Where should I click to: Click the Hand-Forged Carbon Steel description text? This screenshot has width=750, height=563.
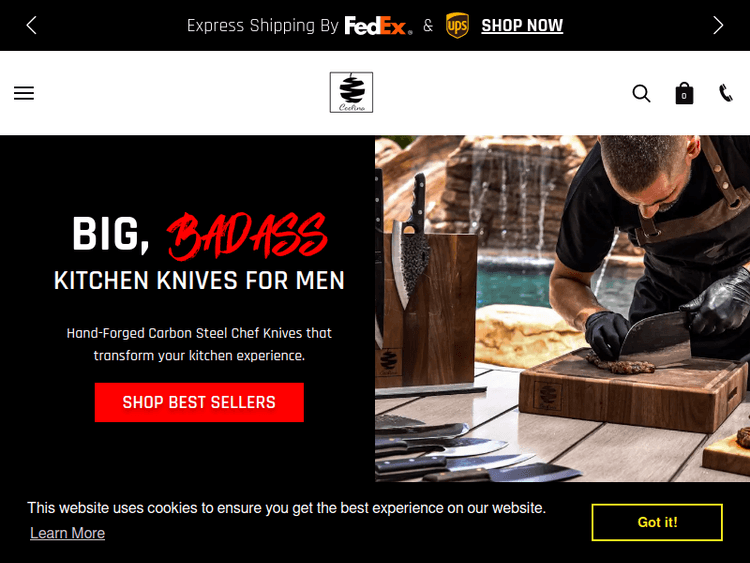pyautogui.click(x=199, y=344)
